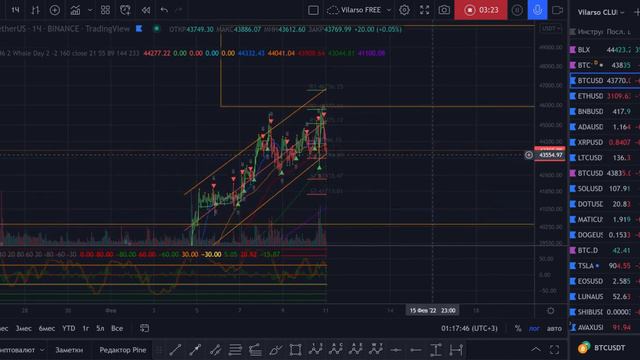Select the horizontal line tool
Image resolution: width=640 pixels, height=360 pixels.
point(396,350)
